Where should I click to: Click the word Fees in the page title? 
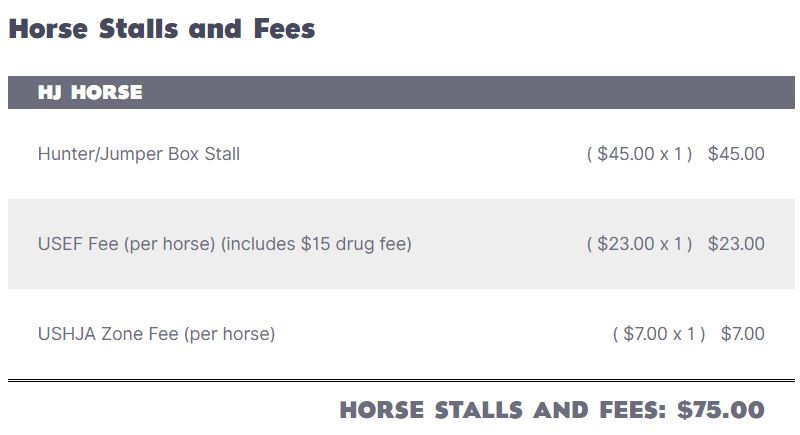285,29
